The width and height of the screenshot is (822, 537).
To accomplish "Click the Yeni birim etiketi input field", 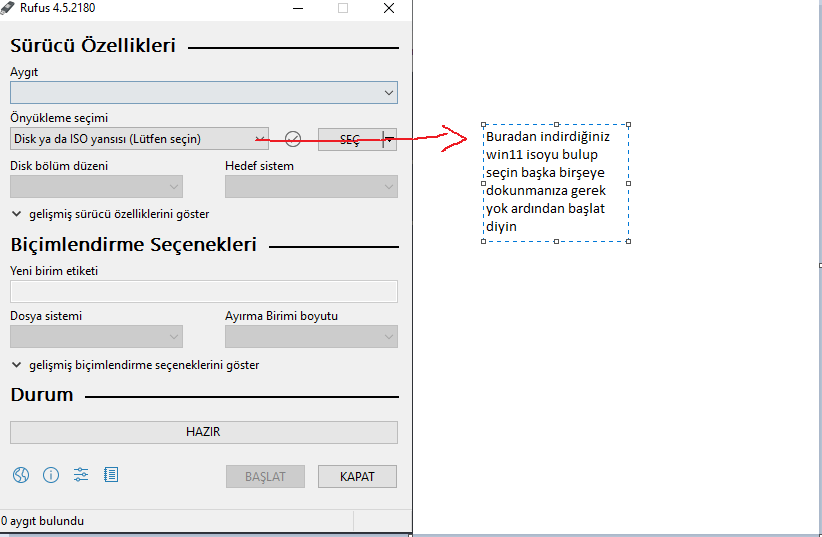I will tap(204, 292).
